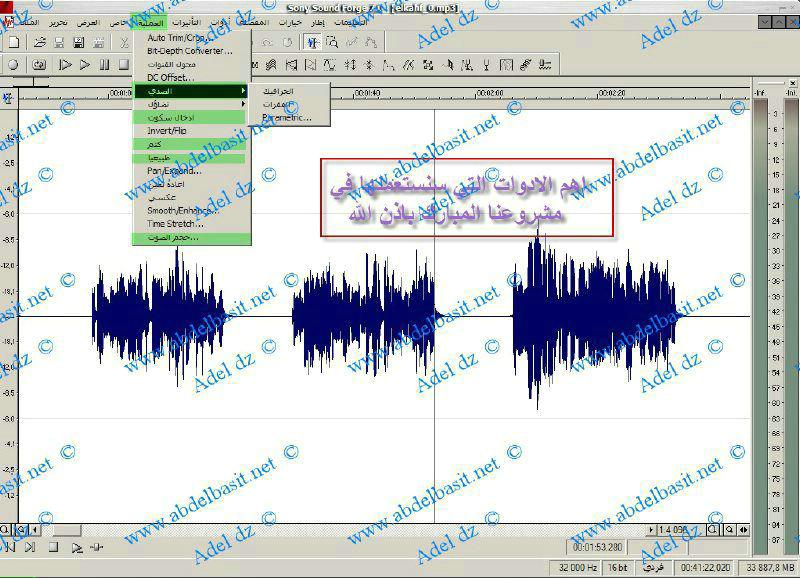The width and height of the screenshot is (800, 578).
Task: Open the تحرير menu in menu bar
Action: click(58, 23)
